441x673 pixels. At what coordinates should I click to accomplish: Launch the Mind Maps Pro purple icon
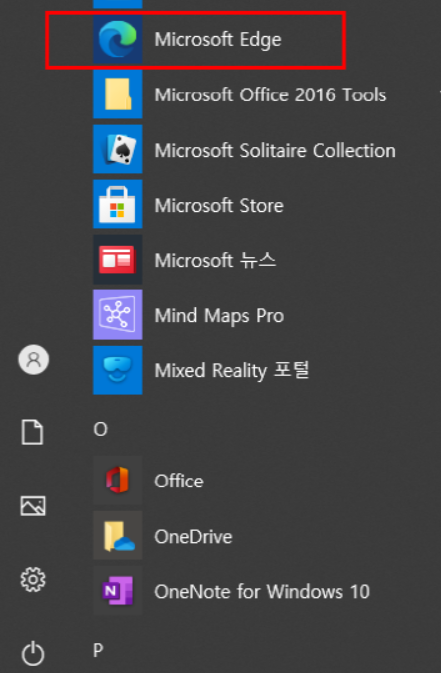click(x=118, y=314)
